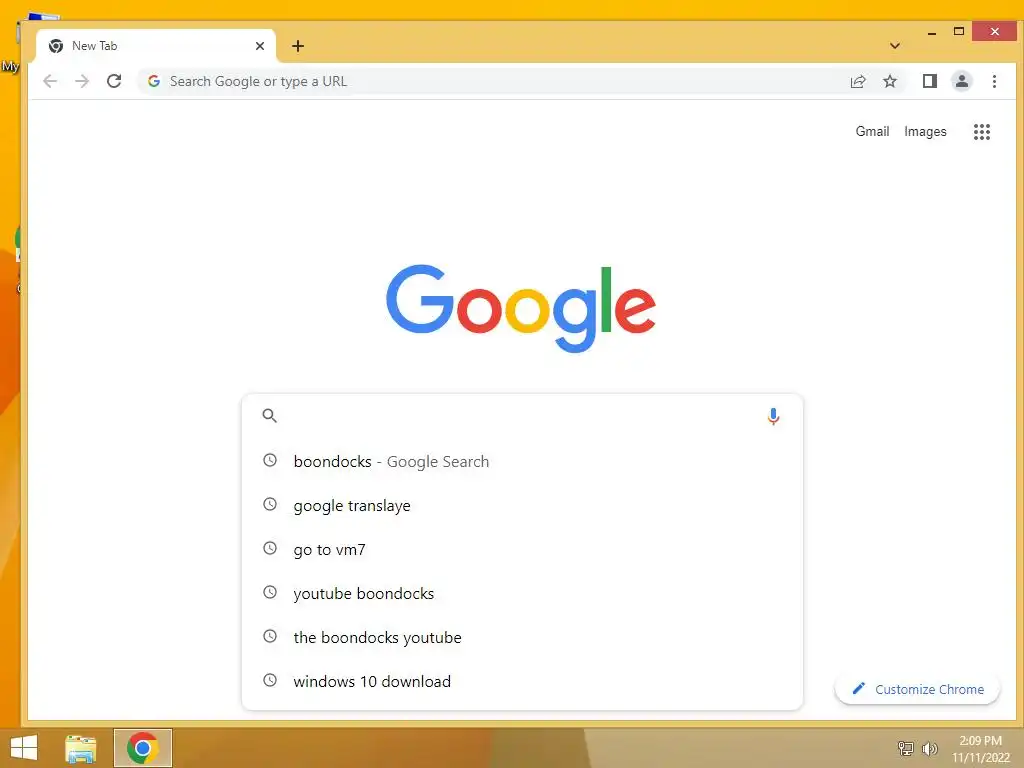The image size is (1024, 768).
Task: Maximize the Chrome window
Action: tap(959, 31)
